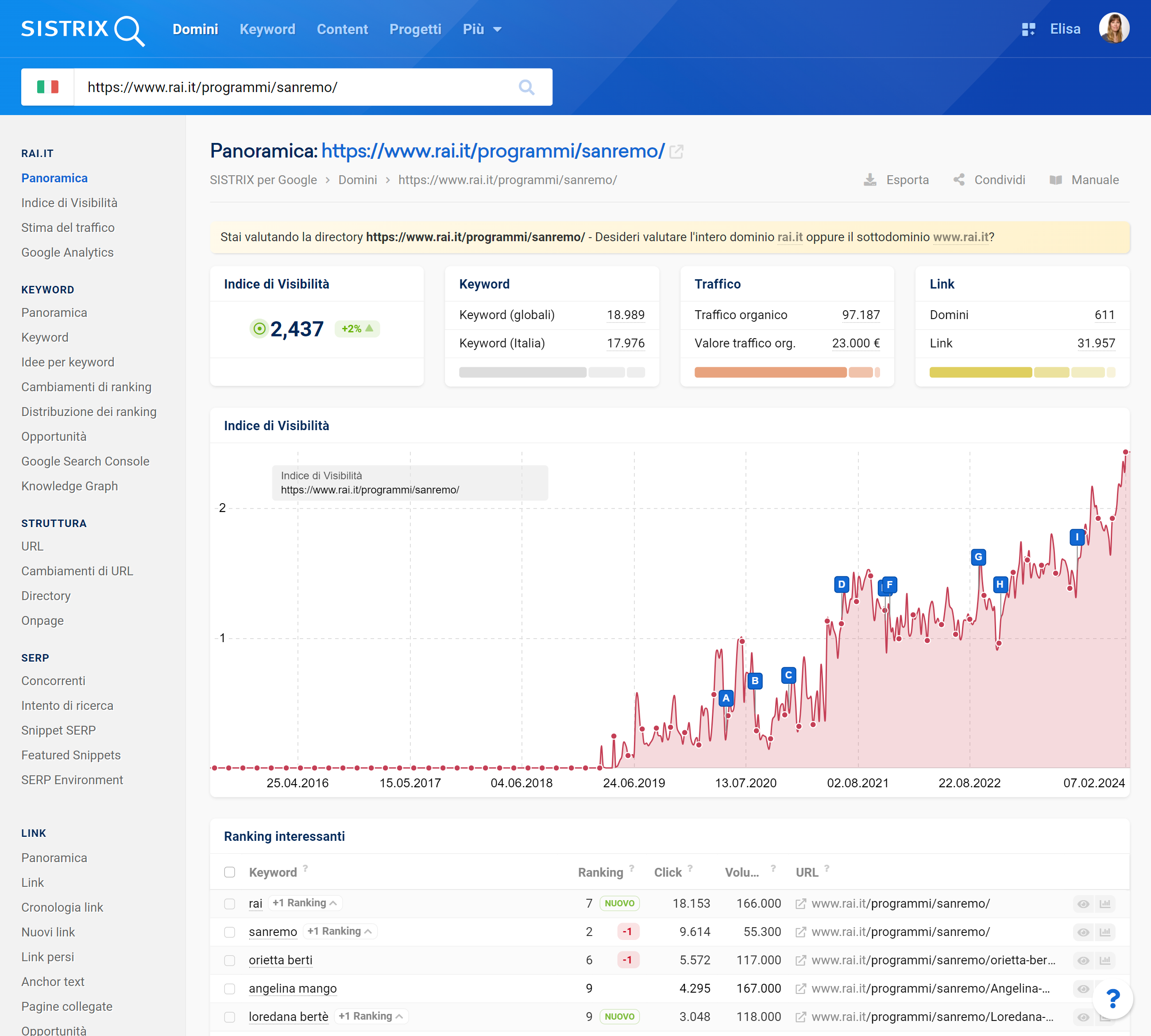Select timeline marker I on the chart
This screenshot has width=1151, height=1036.
point(1076,537)
